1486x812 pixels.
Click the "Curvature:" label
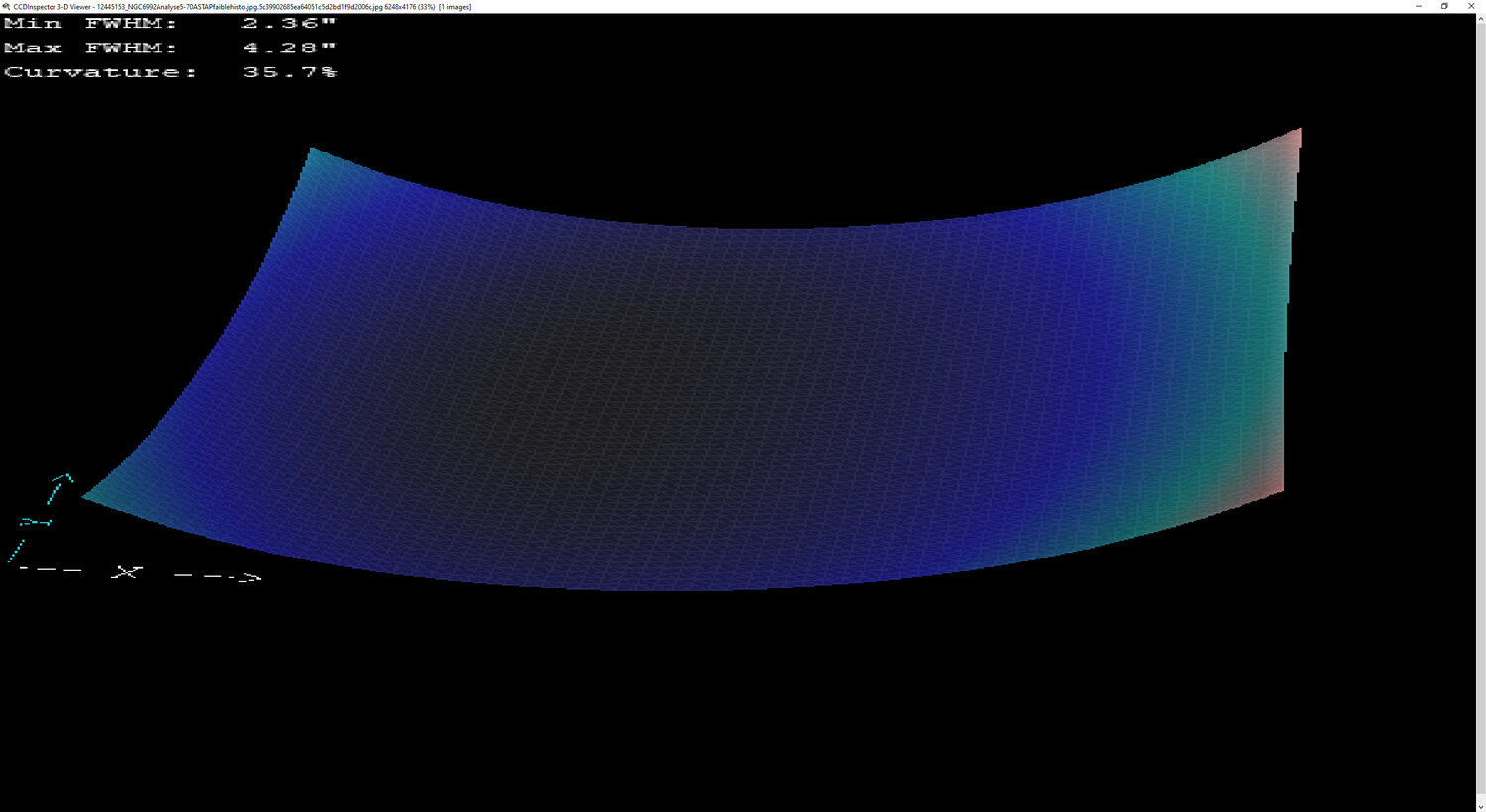point(100,72)
